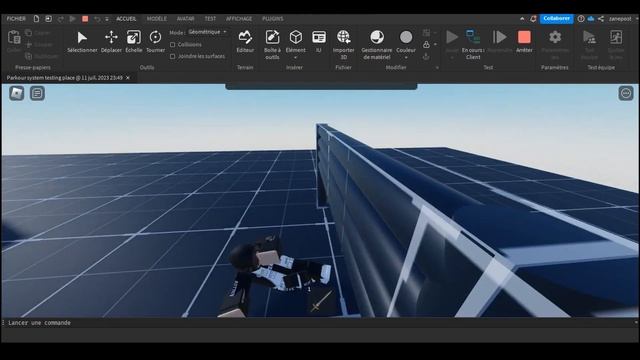Image resolution: width=640 pixels, height=360 pixels.
Task: Enable the Collisions checkbox
Action: (173, 44)
